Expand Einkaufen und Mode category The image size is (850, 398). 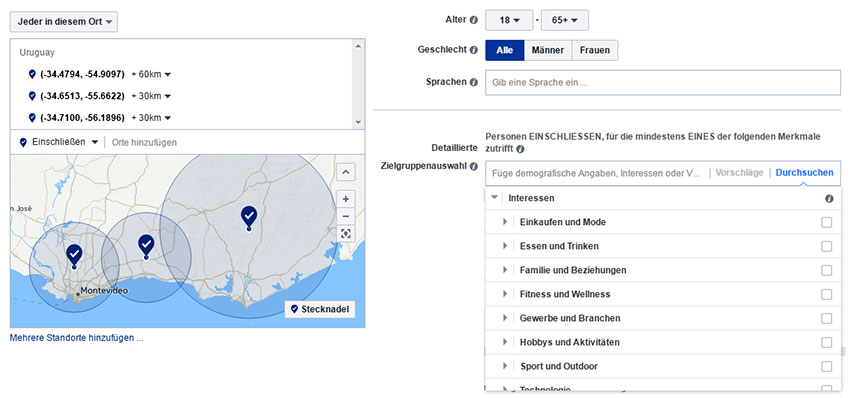505,222
